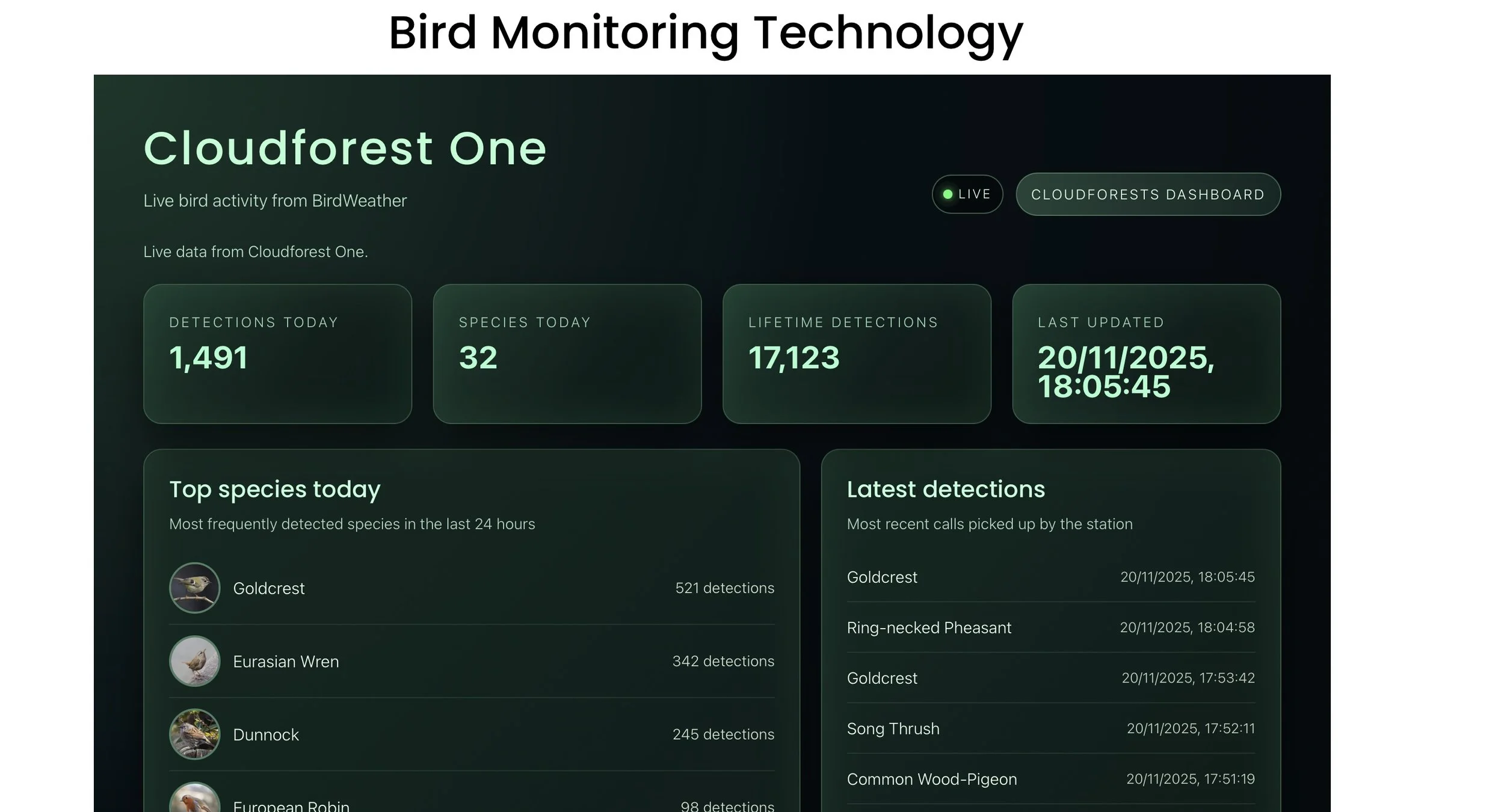Open Song Thrush latest detection entry
The width and height of the screenshot is (1504, 812).
(x=893, y=728)
